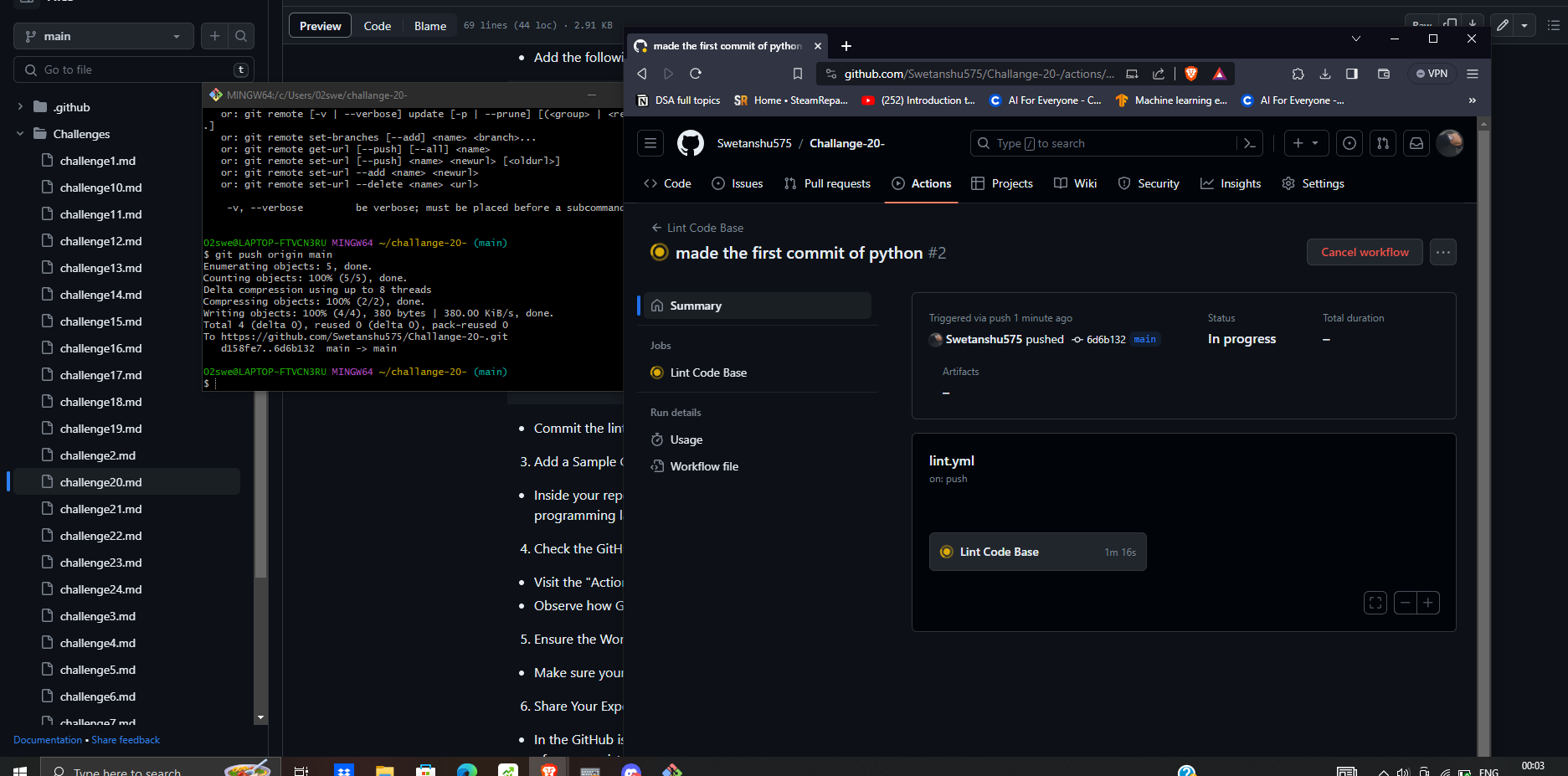Screen dimensions: 1568x776
Task: Click the GitHub Octocat logo
Action: pyautogui.click(x=690, y=143)
